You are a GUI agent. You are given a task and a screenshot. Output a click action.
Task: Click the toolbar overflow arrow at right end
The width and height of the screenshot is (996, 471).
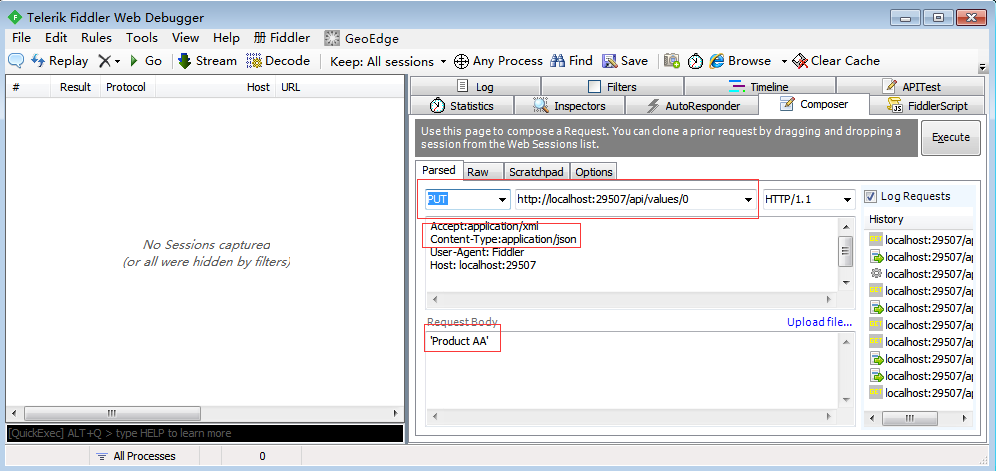pyautogui.click(x=983, y=67)
